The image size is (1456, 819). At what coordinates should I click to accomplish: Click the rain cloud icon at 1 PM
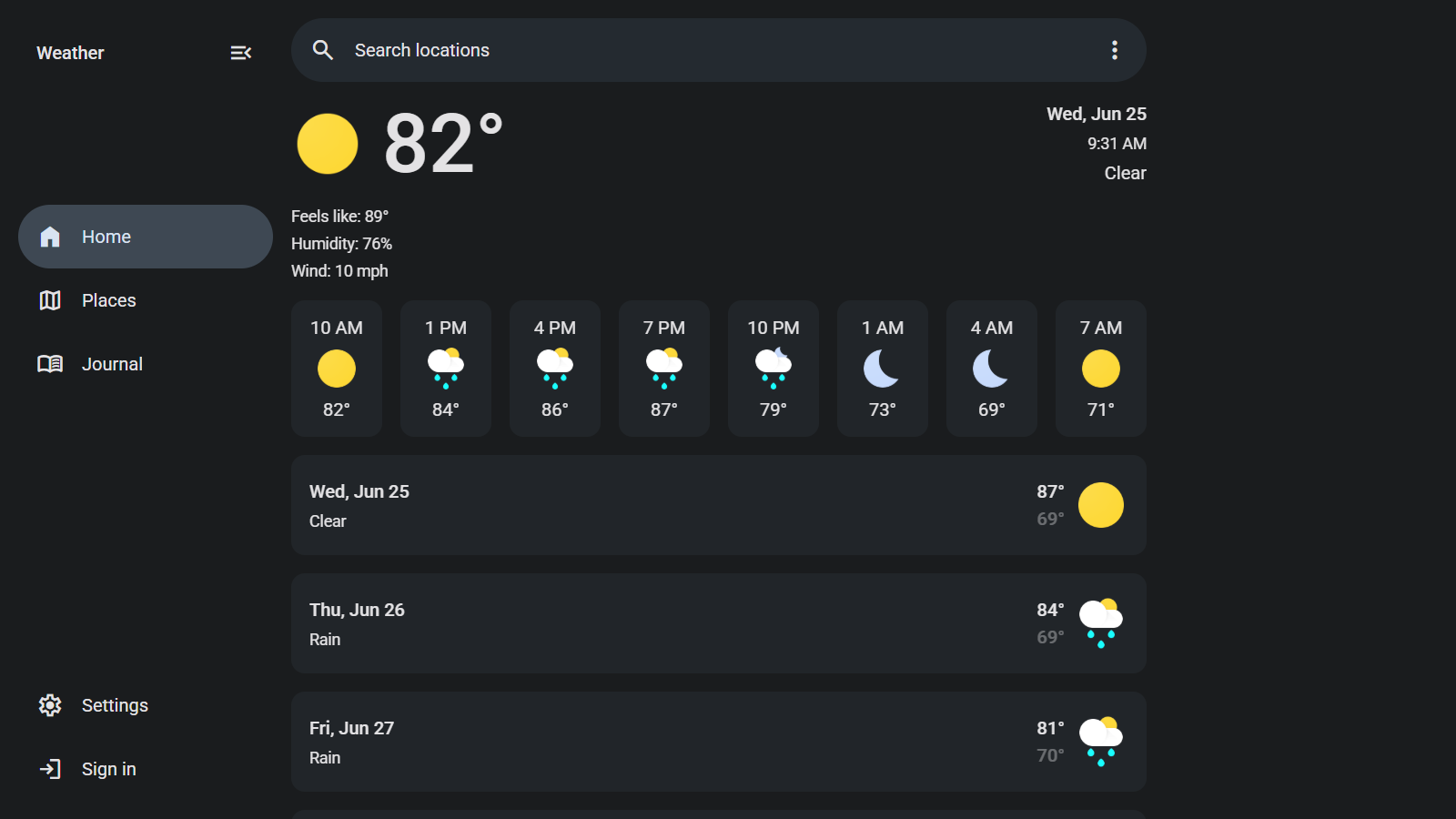[x=446, y=369]
